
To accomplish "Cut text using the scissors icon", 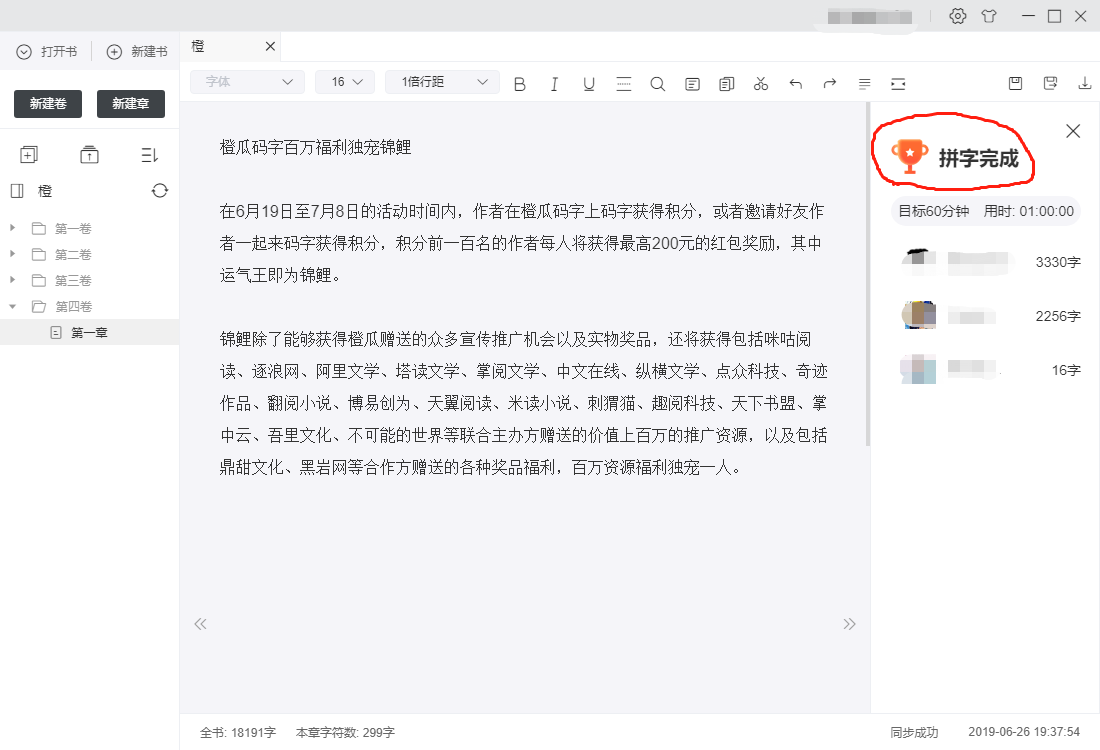I will click(761, 84).
